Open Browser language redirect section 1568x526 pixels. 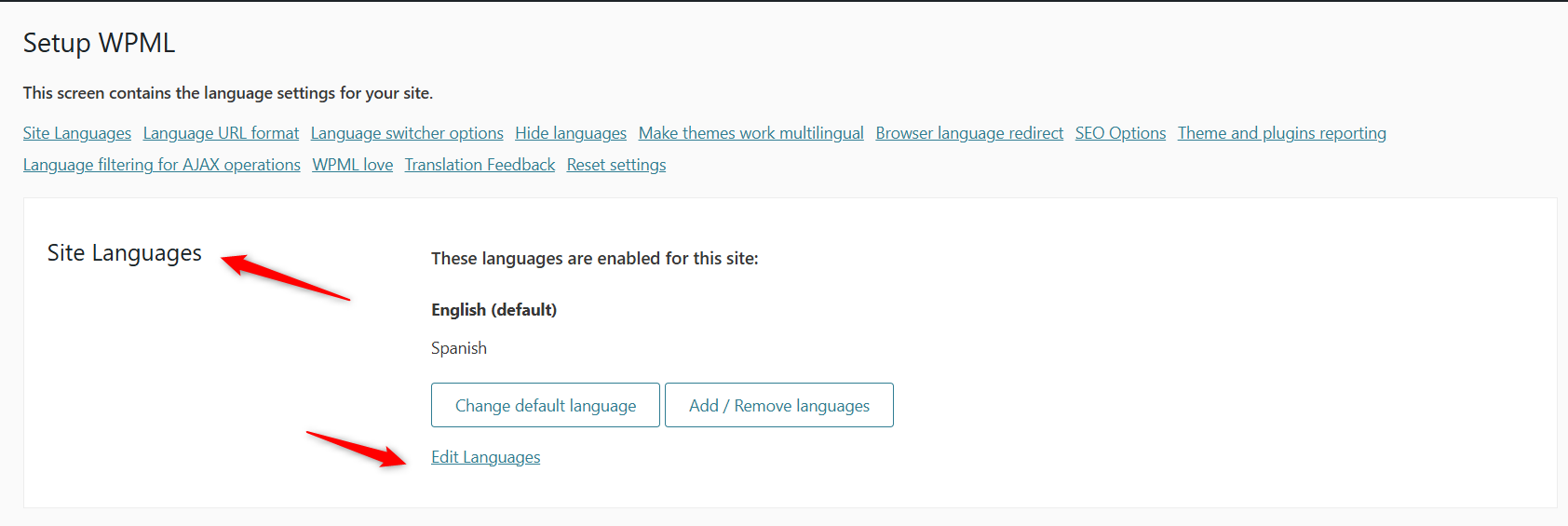(x=969, y=133)
